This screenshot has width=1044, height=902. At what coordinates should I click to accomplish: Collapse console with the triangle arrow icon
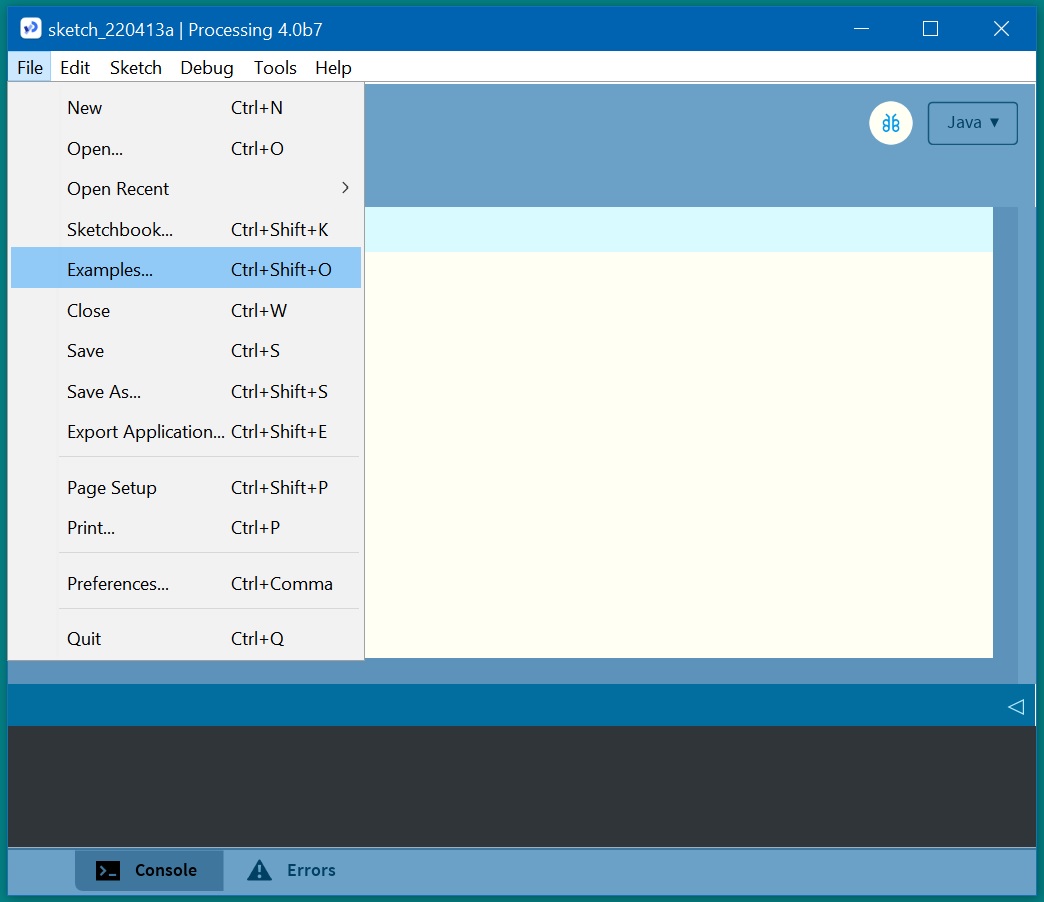click(x=1015, y=707)
